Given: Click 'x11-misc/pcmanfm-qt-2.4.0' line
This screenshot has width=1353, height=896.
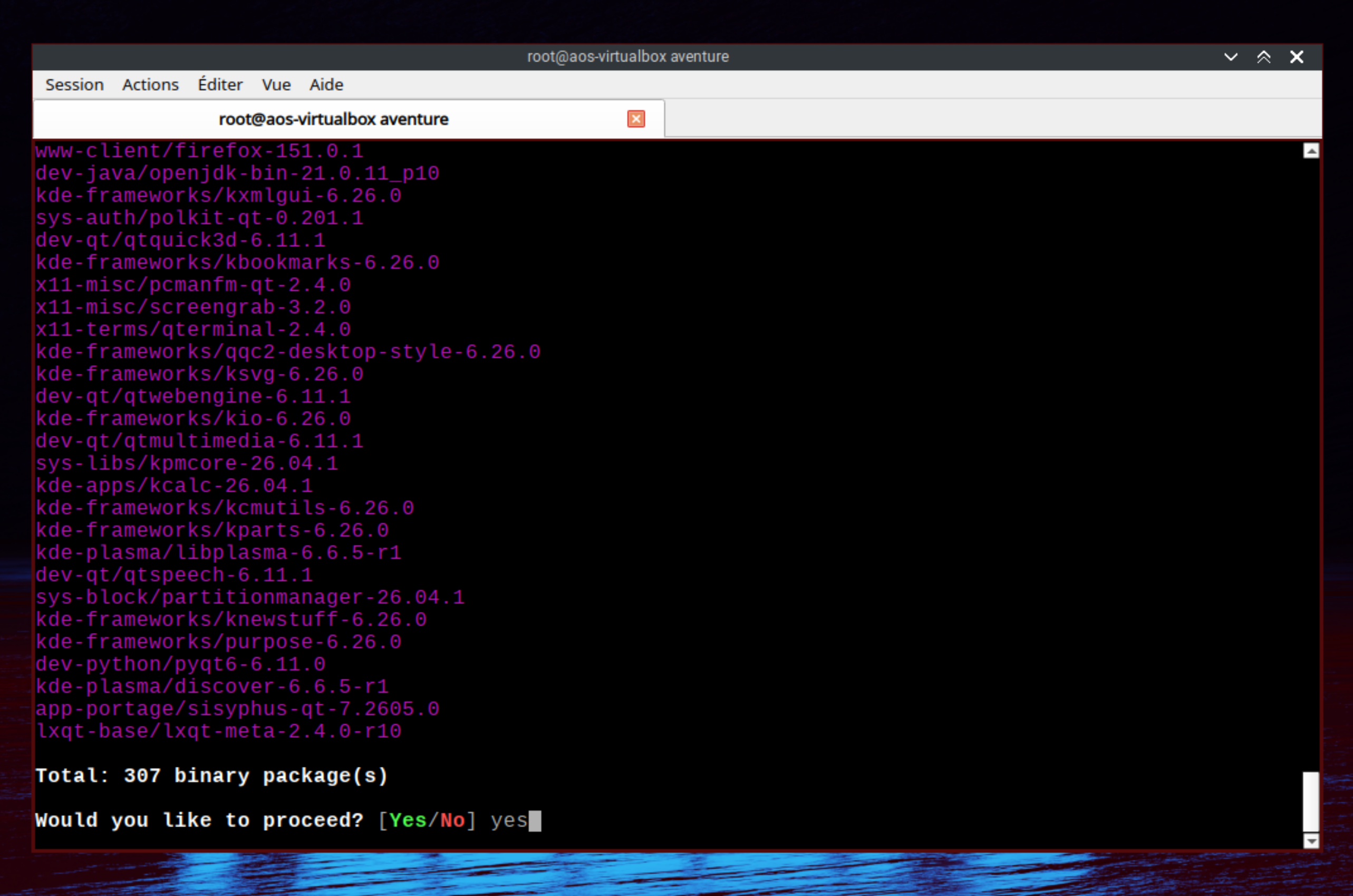Looking at the screenshot, I should pyautogui.click(x=192, y=285).
